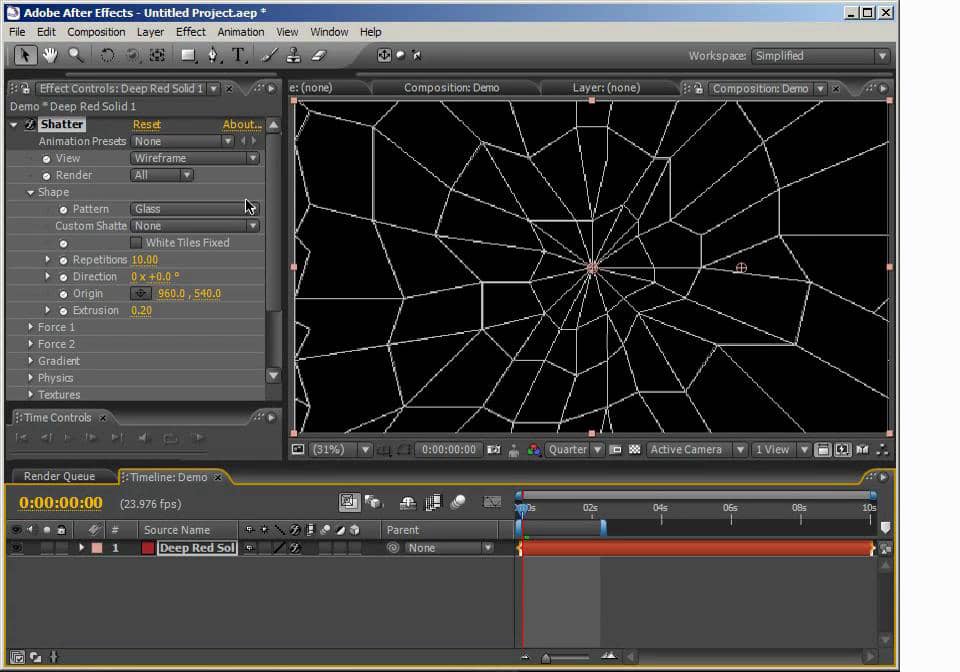Select the Rotation tool
Screen dimensions: 960x672
click(107, 55)
